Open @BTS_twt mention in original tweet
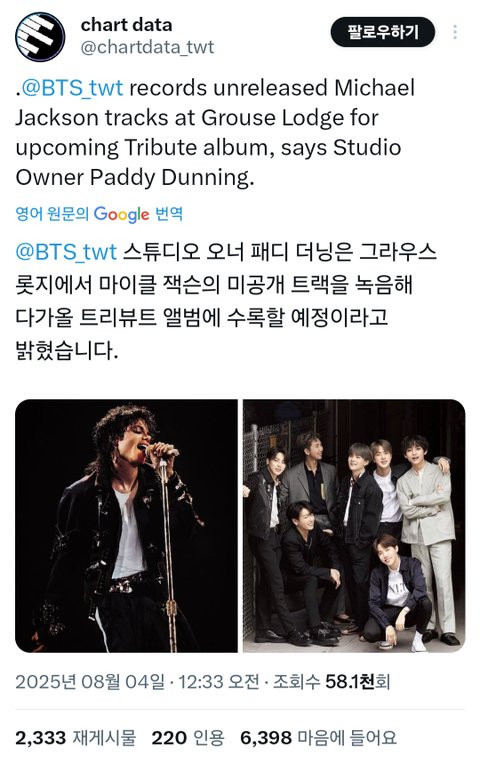Viewport: 480px width, 764px height. (x=72, y=88)
